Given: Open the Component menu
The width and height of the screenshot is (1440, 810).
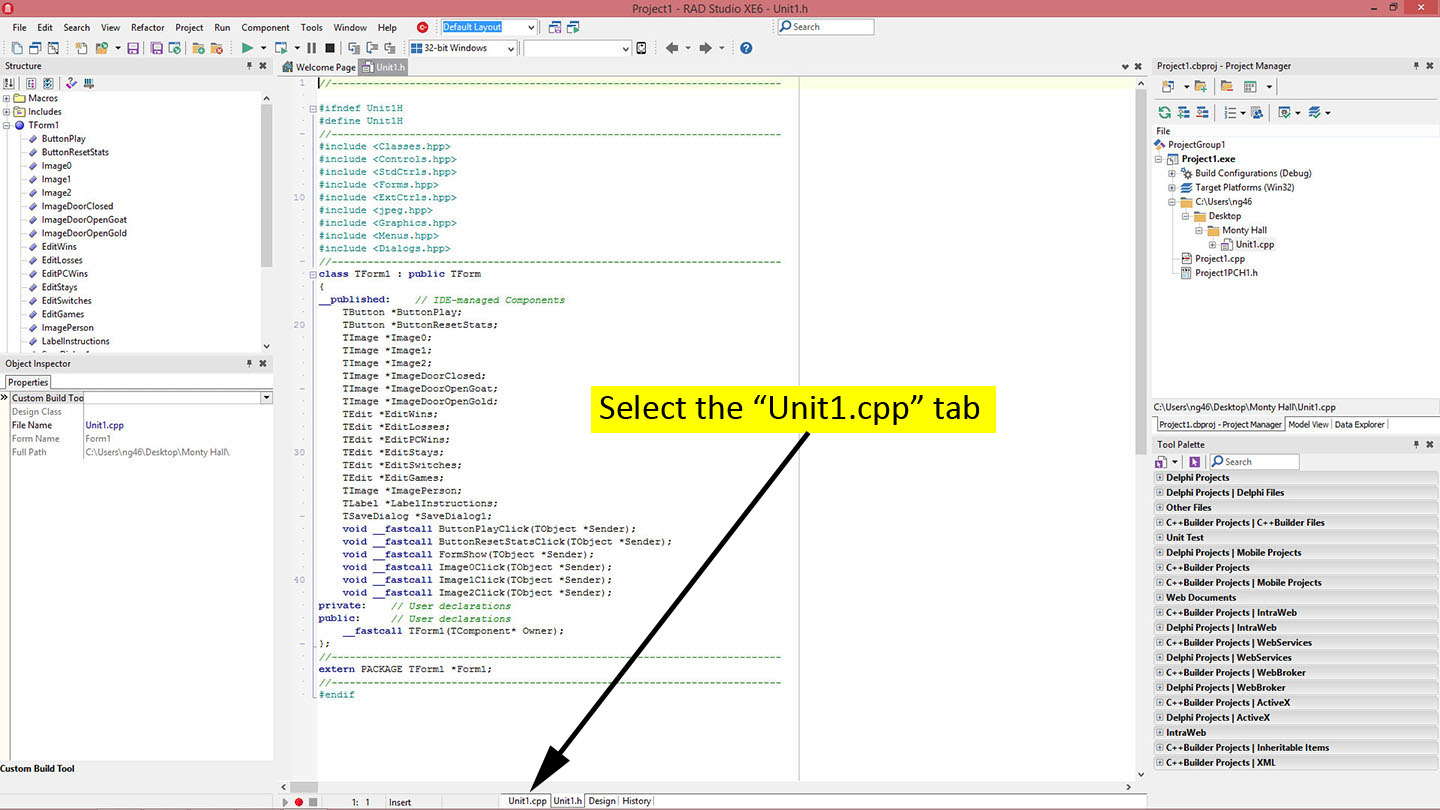Looking at the screenshot, I should [265, 27].
